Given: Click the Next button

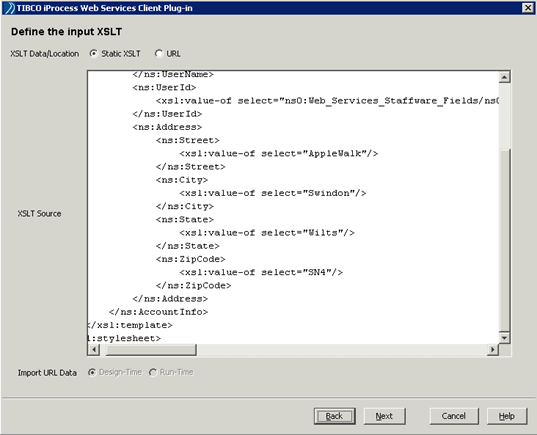Looking at the screenshot, I should (384, 416).
